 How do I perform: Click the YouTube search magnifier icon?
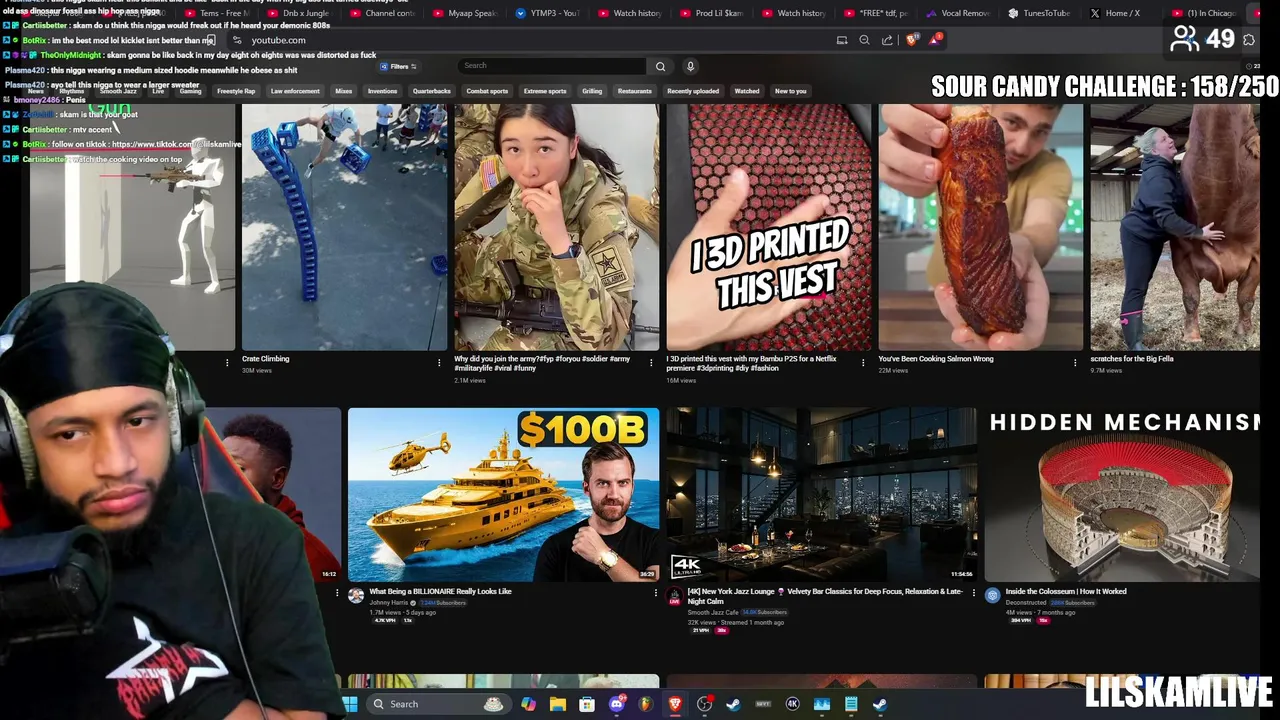point(660,66)
